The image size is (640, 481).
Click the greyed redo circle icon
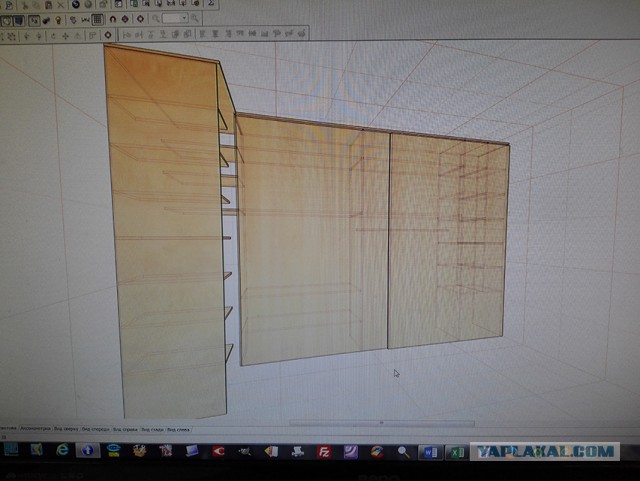pyautogui.click(x=88, y=4)
